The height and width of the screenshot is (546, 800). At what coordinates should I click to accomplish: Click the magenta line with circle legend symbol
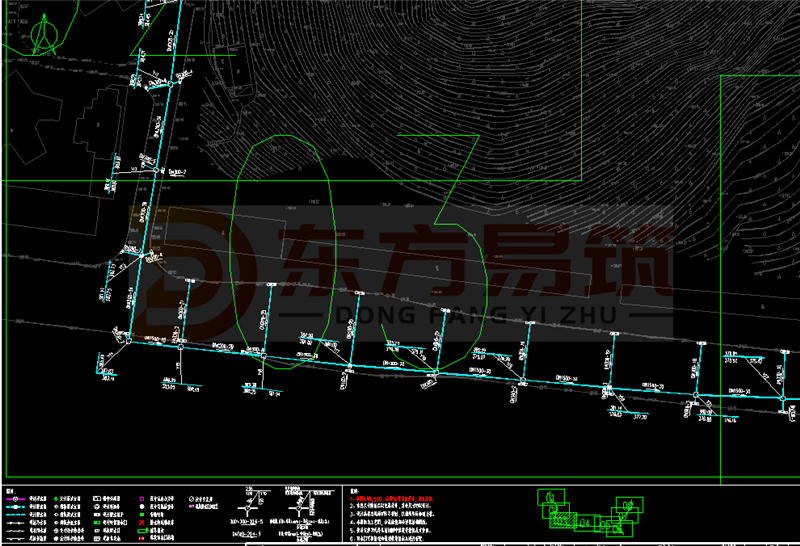tap(15, 499)
